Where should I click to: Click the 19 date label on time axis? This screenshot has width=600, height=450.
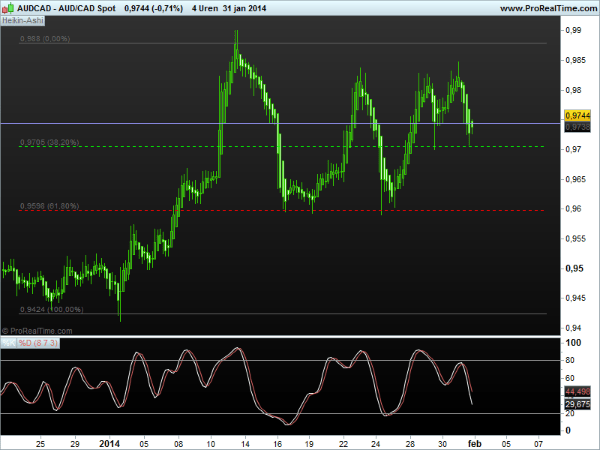pyautogui.click(x=309, y=444)
